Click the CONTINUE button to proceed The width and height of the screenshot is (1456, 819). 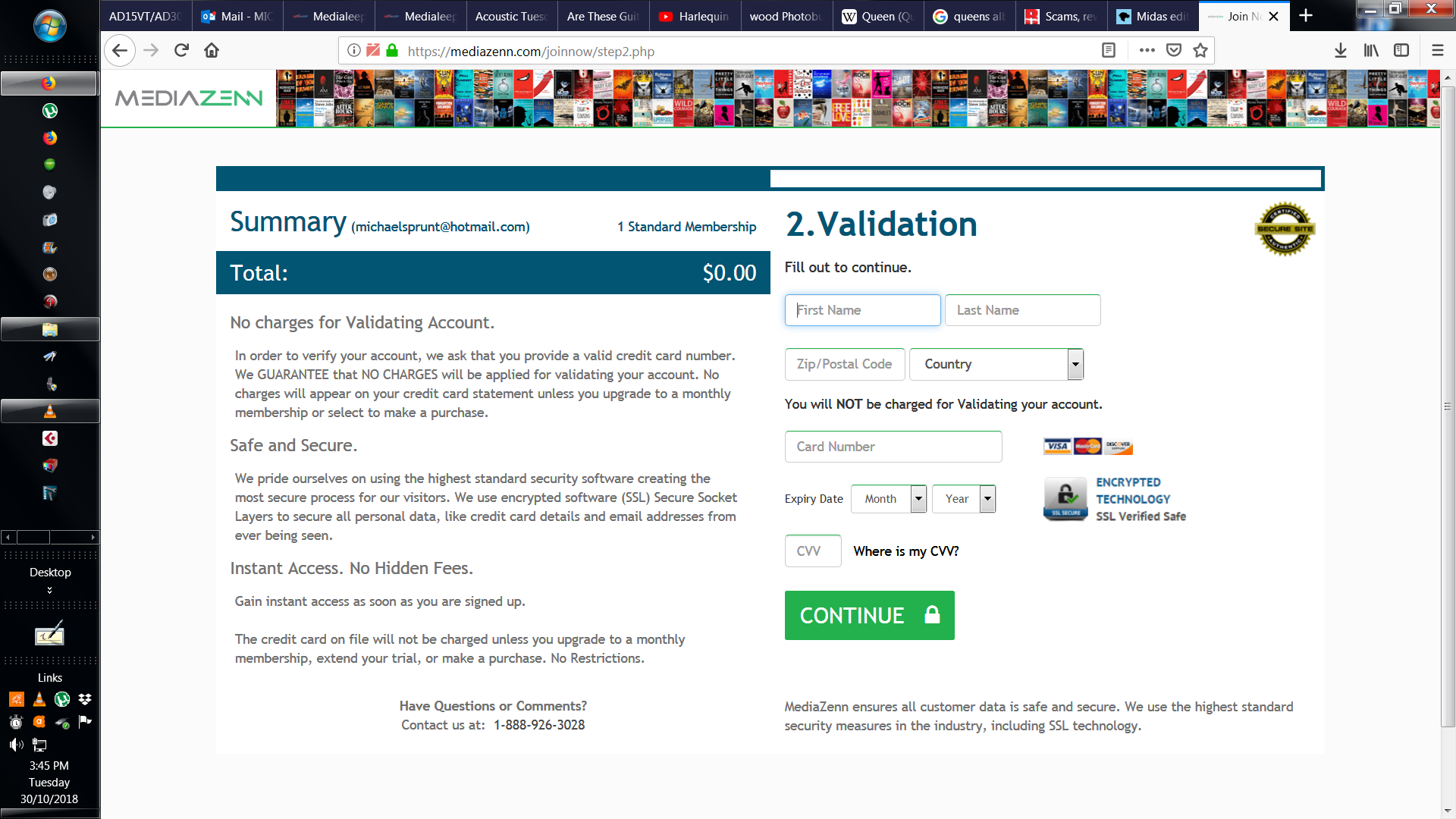(x=870, y=615)
